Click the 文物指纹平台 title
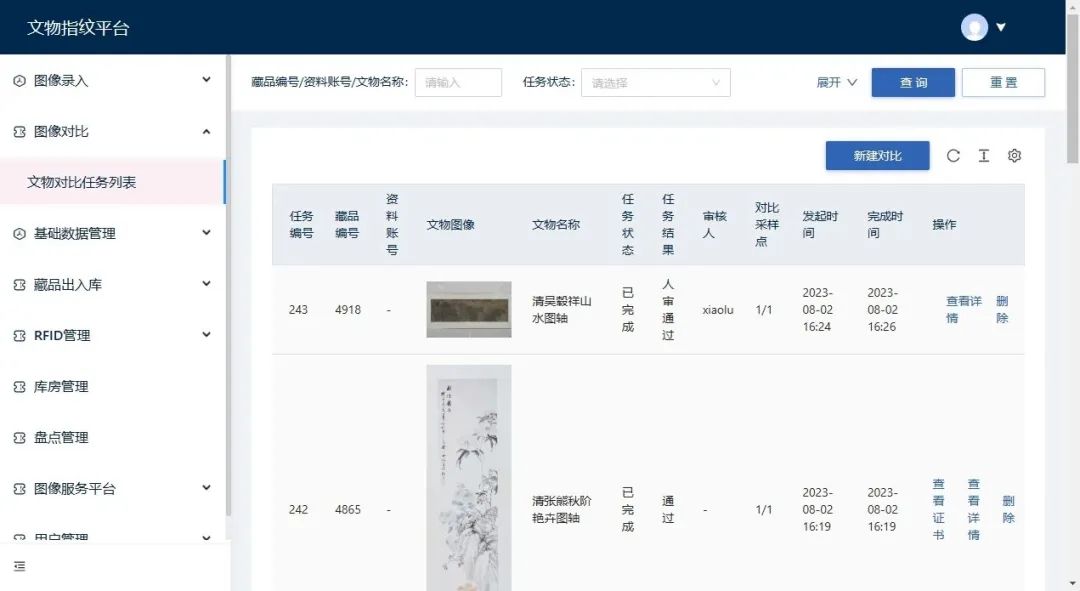This screenshot has width=1080, height=591. pyautogui.click(x=78, y=28)
